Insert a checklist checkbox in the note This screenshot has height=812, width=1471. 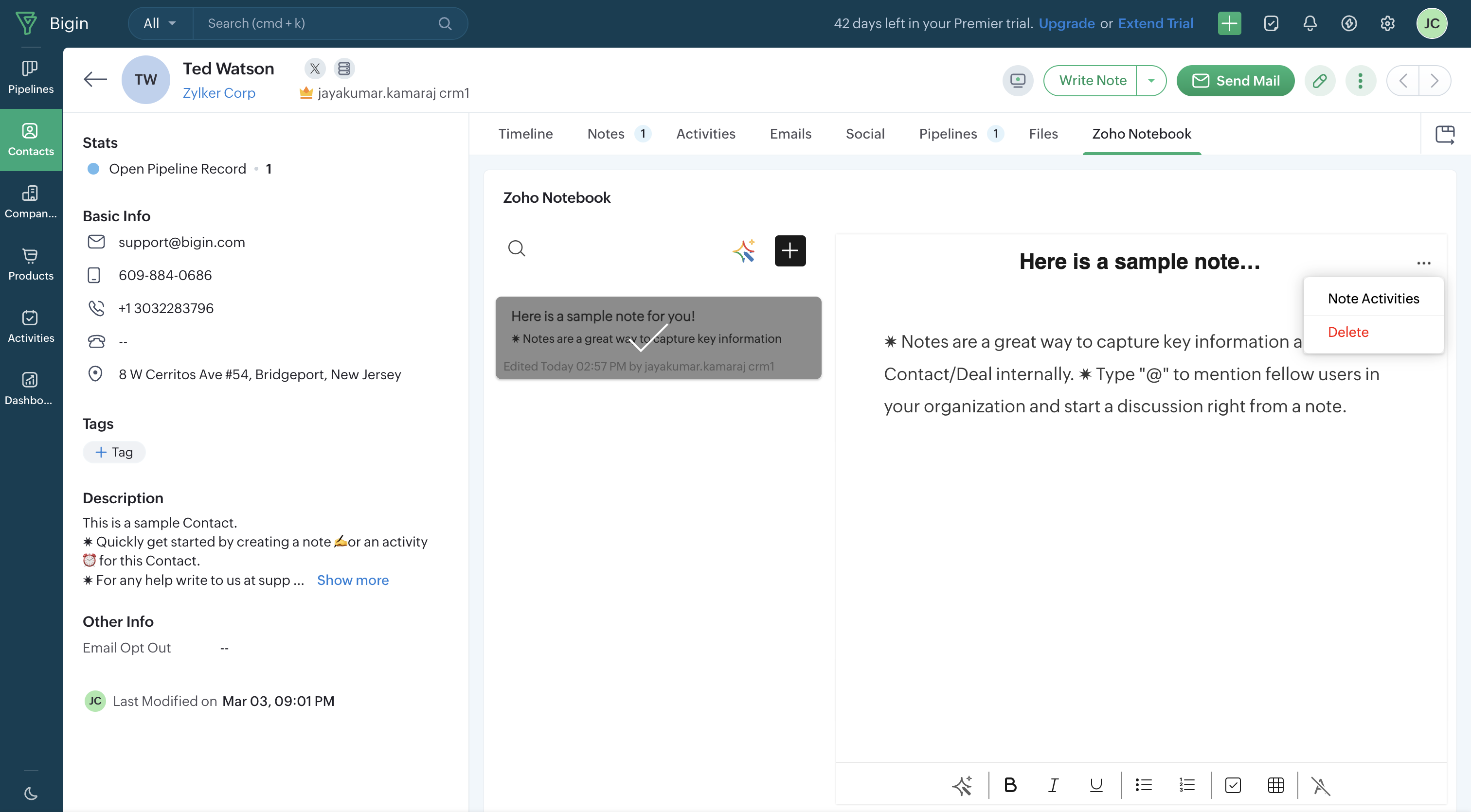tap(1232, 785)
